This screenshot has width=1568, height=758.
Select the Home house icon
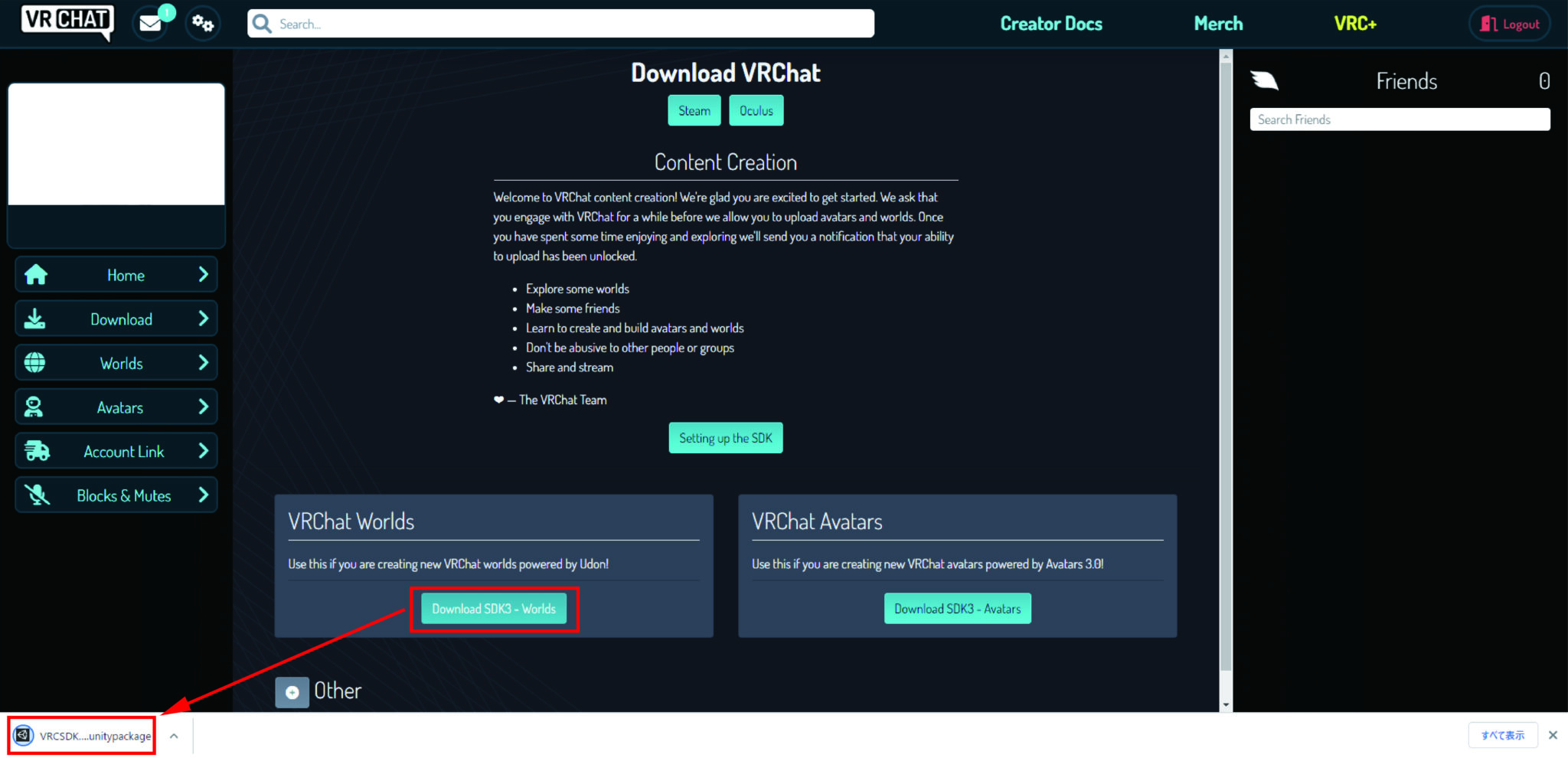(x=36, y=274)
